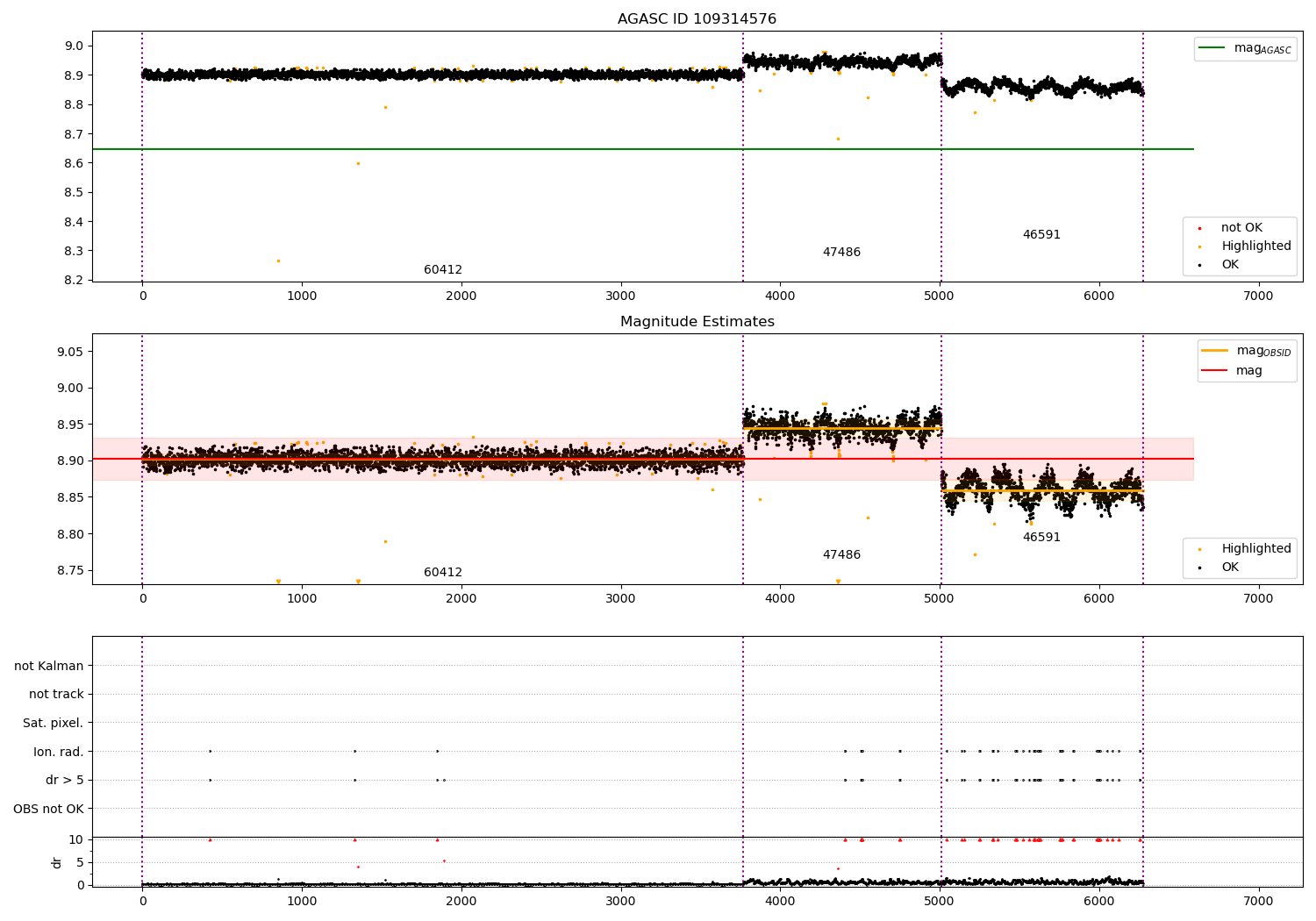
Task: Click obsid label 46591 in the top plot
Action: point(1041,235)
